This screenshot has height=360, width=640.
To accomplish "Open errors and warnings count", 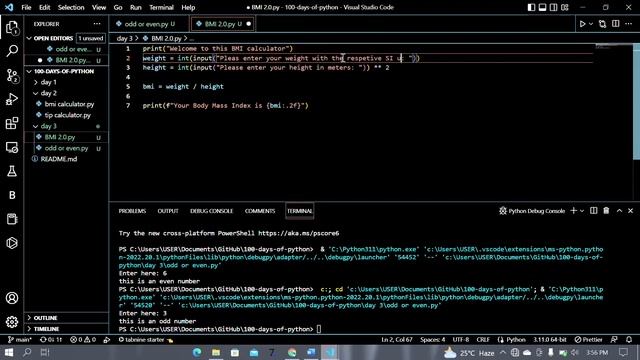I will pyautogui.click(x=83, y=340).
